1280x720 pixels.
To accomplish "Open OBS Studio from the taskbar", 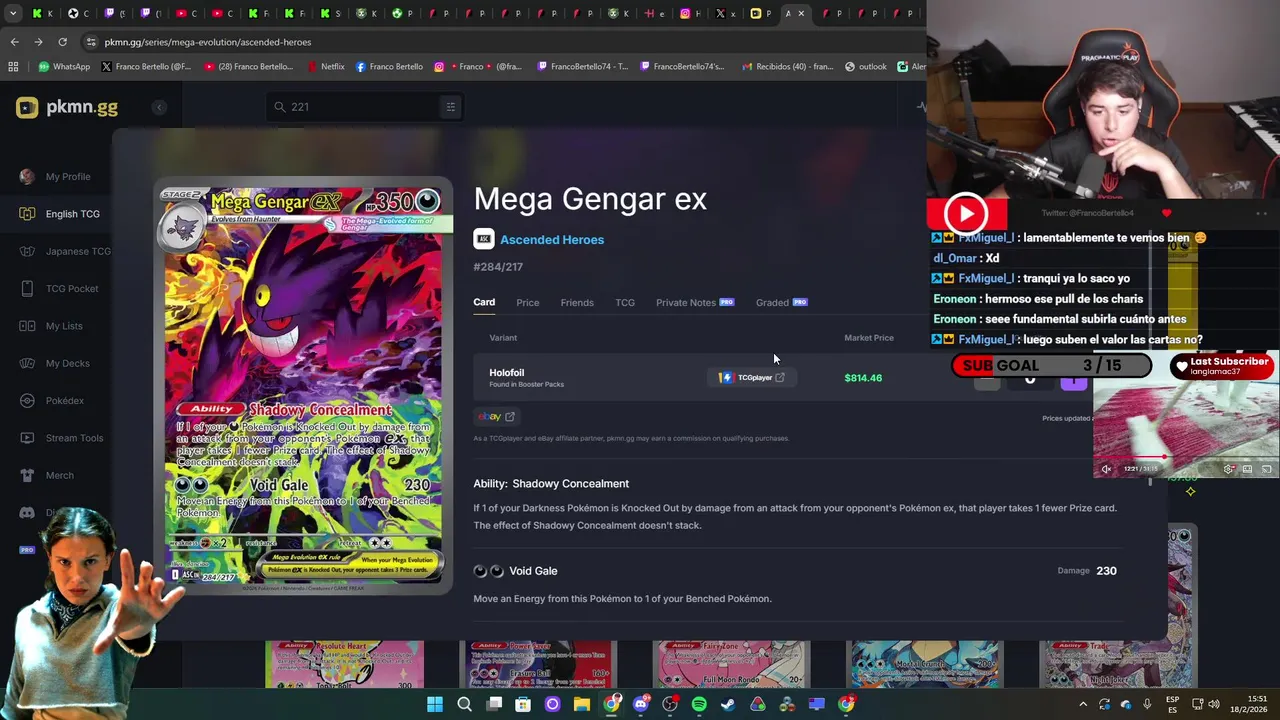I will tap(670, 704).
